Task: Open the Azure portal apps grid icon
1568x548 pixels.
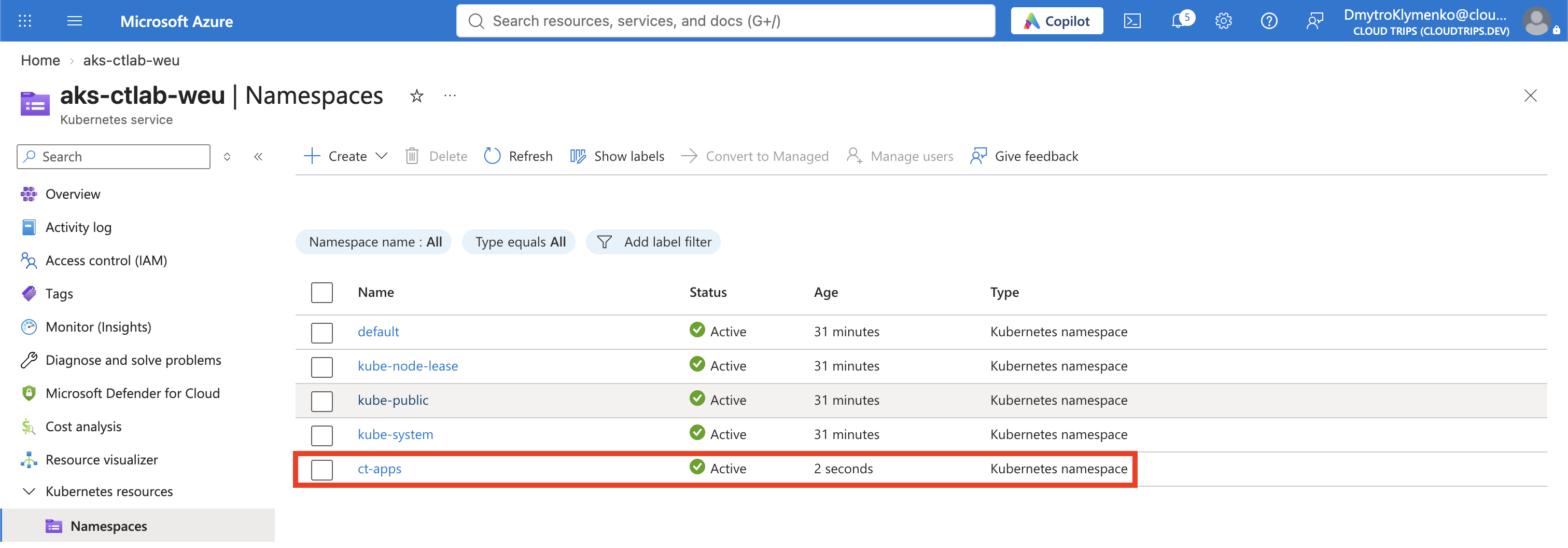Action: [25, 21]
